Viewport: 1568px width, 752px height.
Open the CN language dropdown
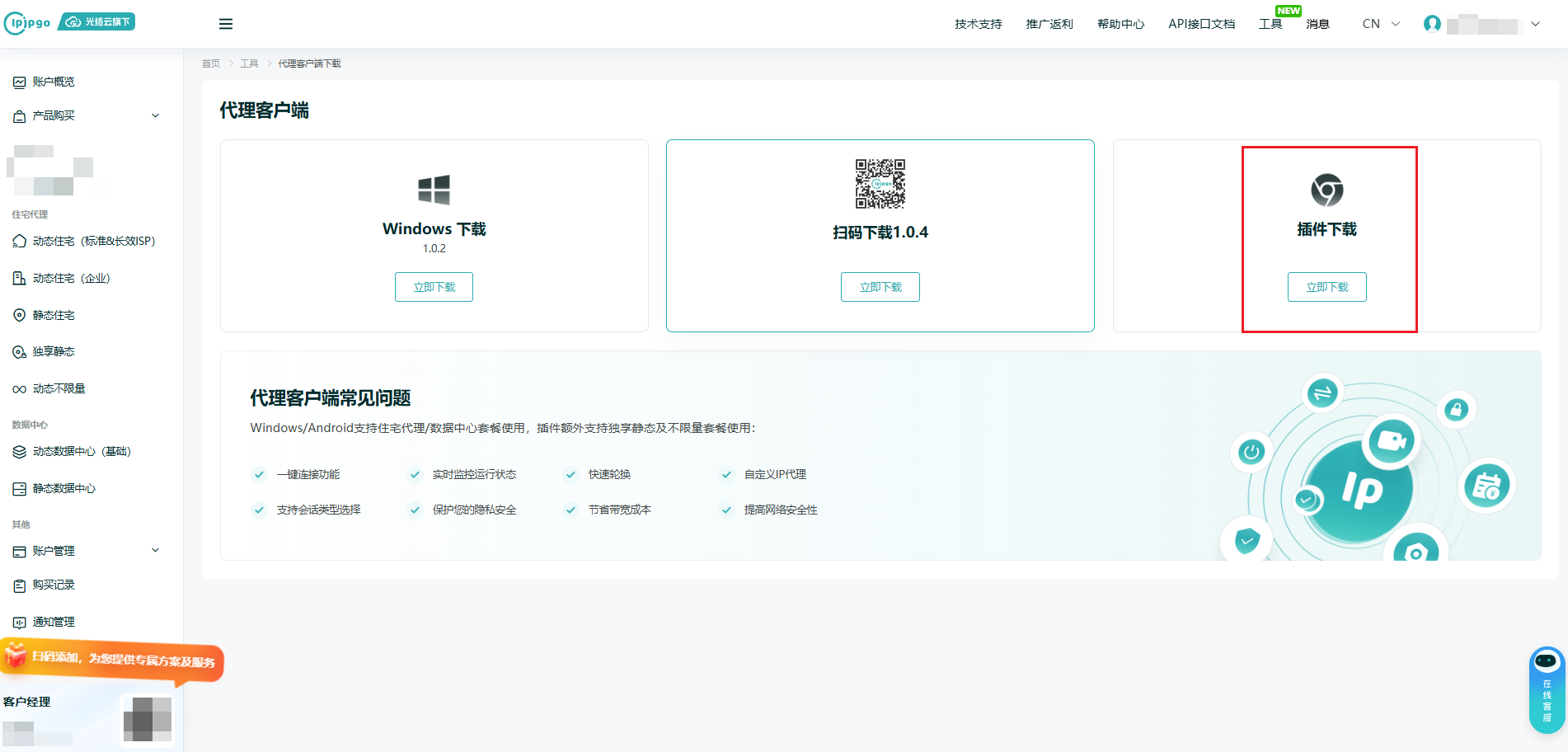point(1381,24)
